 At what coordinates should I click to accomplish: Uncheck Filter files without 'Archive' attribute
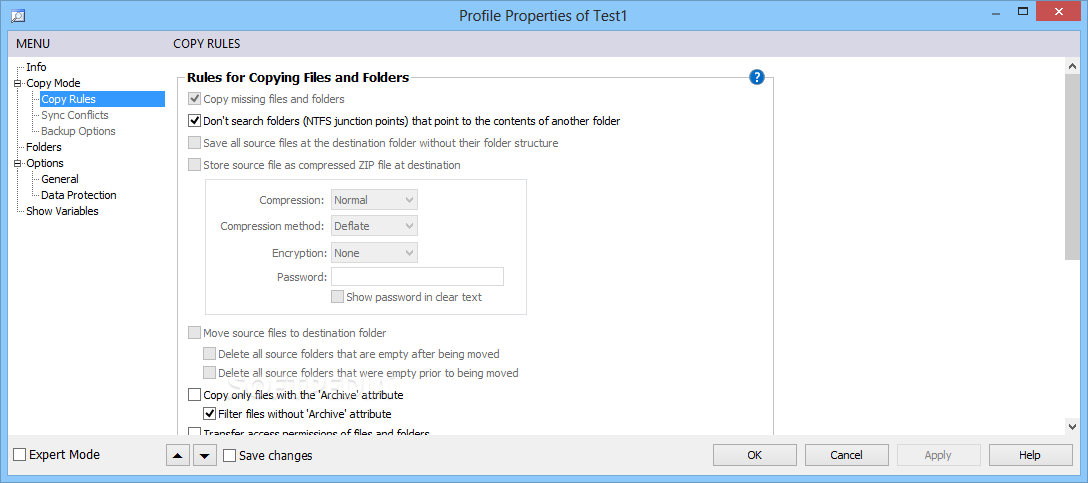click(x=209, y=414)
